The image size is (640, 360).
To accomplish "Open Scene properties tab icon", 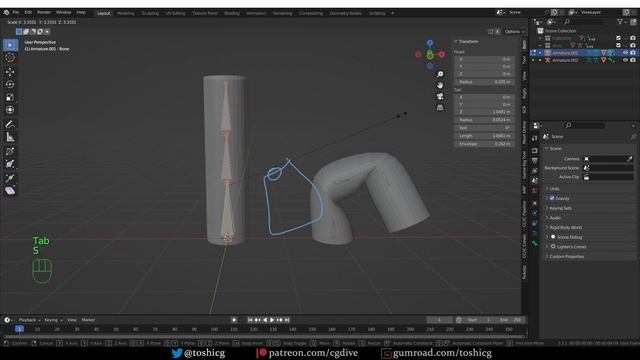I will coord(535,181).
